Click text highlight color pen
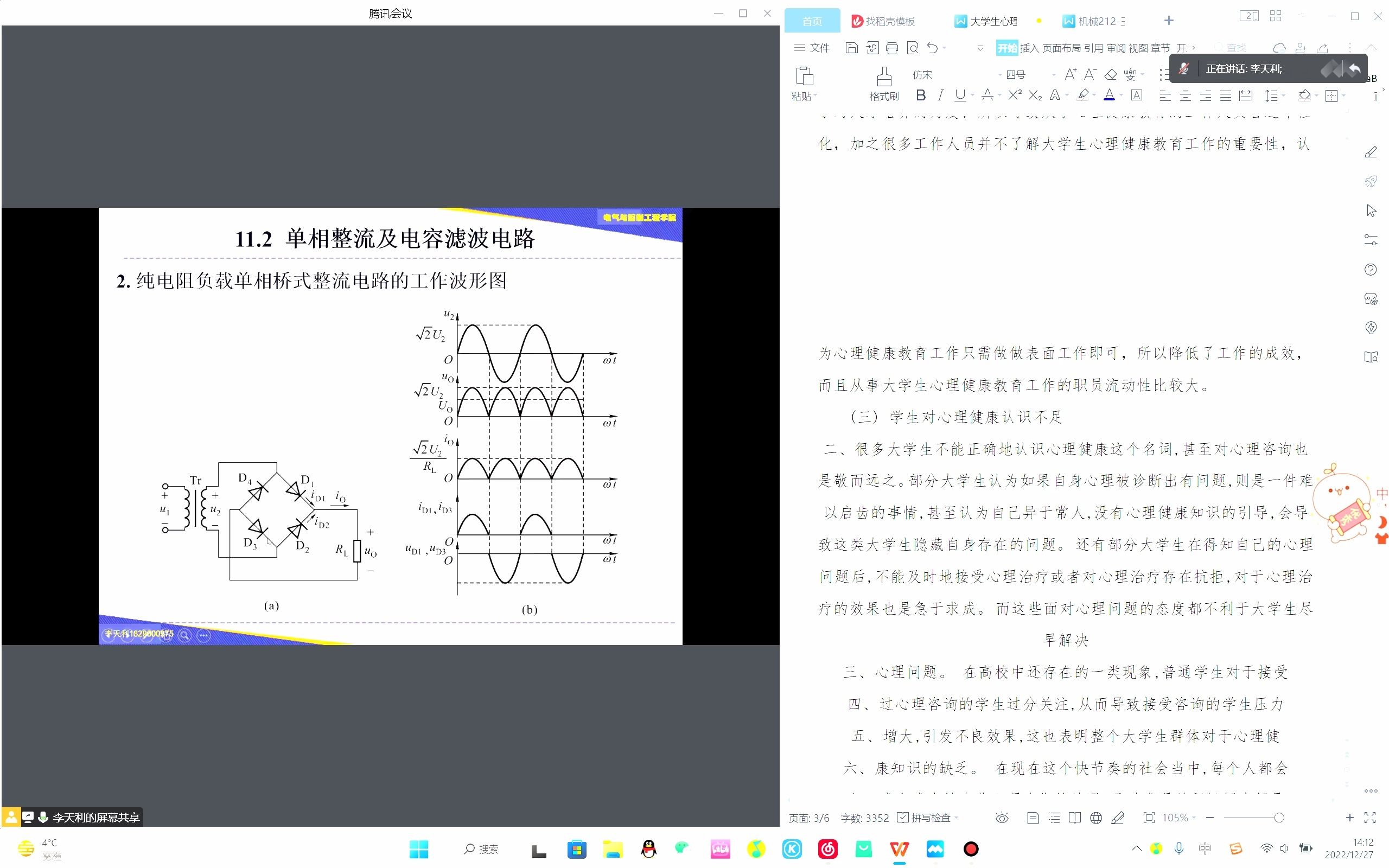This screenshot has width=1389, height=868. pos(1082,95)
